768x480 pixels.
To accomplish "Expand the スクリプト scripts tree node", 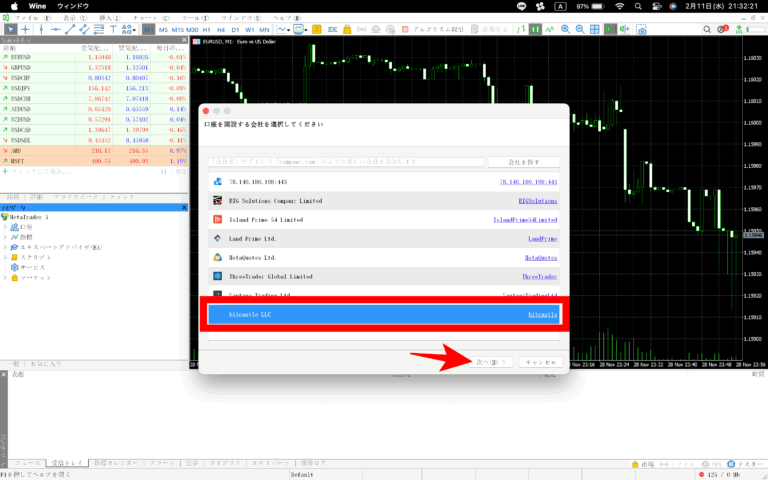I will [5, 258].
